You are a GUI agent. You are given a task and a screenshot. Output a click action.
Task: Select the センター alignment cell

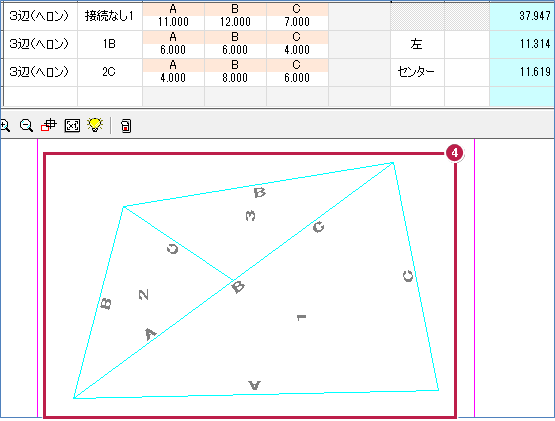pyautogui.click(x=417, y=72)
